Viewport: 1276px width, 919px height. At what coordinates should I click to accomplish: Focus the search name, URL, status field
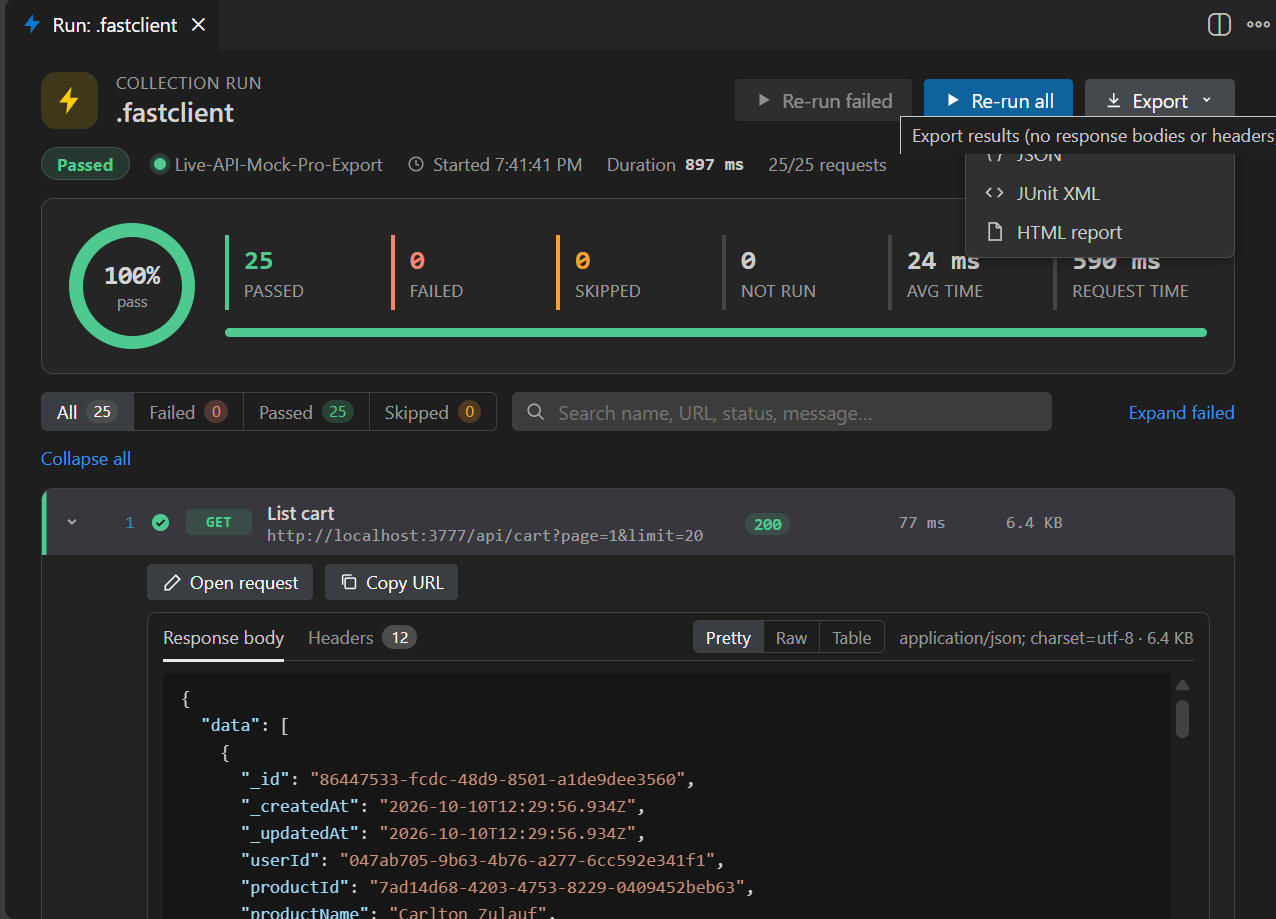782,412
